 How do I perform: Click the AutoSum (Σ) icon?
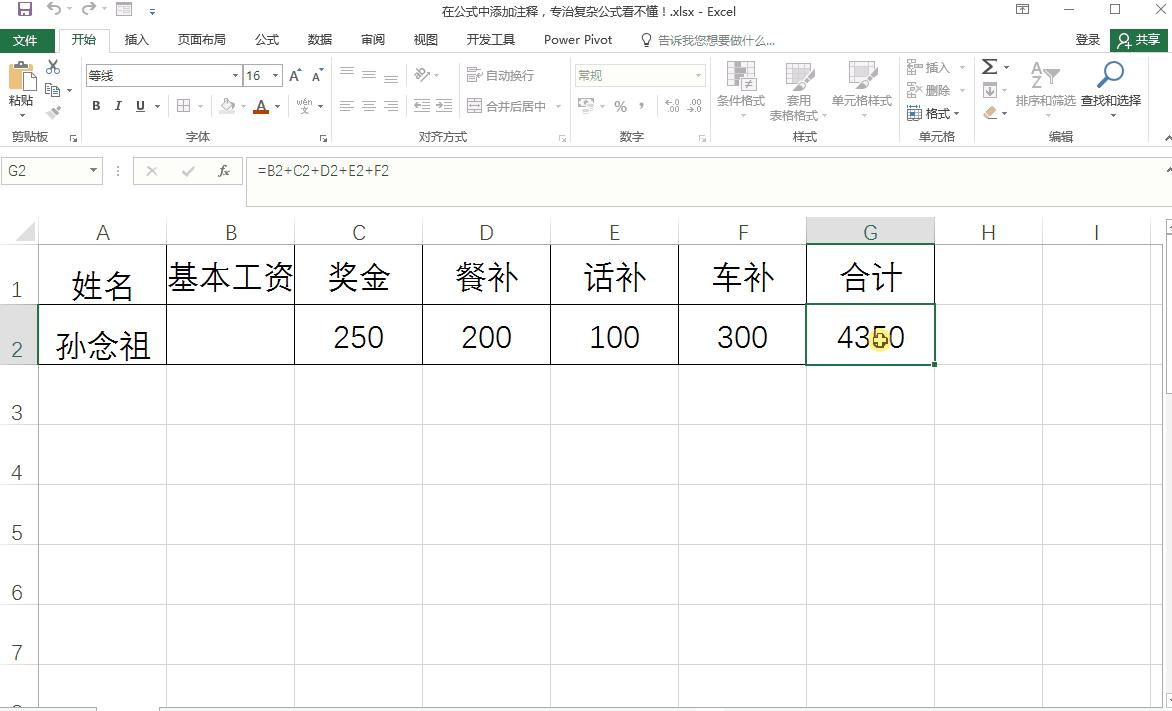pos(988,68)
